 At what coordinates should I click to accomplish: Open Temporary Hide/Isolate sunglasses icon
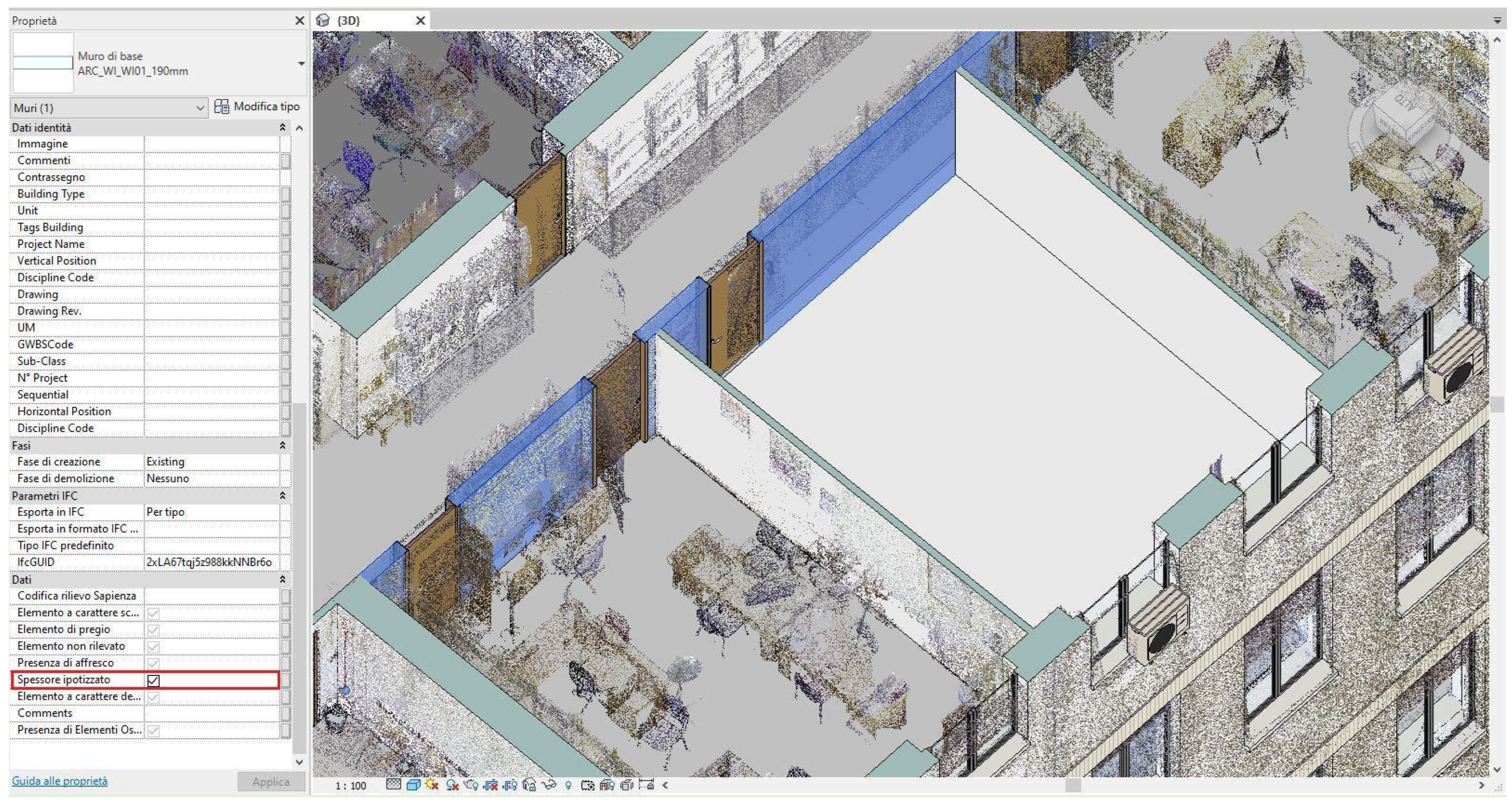click(550, 785)
